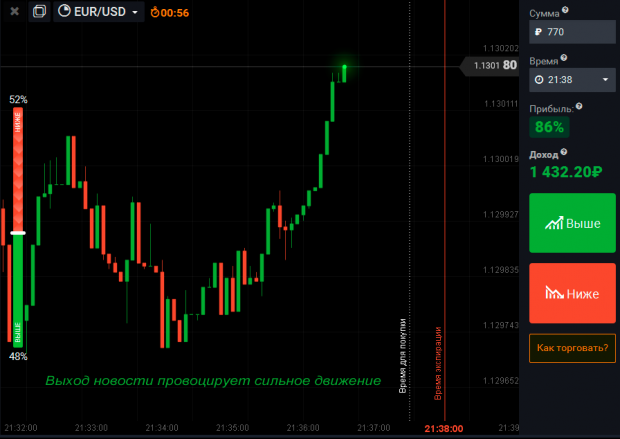Click the green 86% profit badge
Screen dimensions: 620x439
pyautogui.click(x=549, y=126)
